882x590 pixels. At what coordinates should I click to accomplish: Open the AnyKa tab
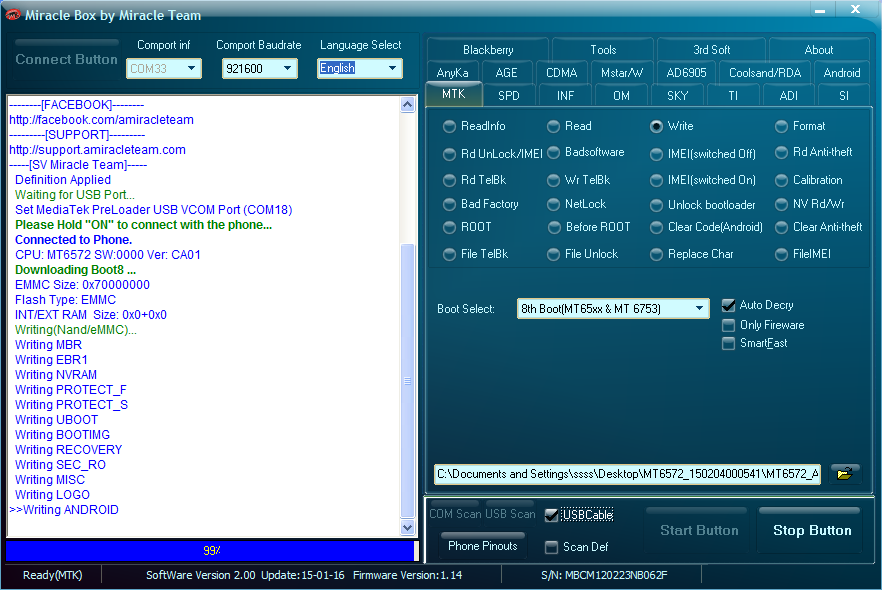coord(452,73)
